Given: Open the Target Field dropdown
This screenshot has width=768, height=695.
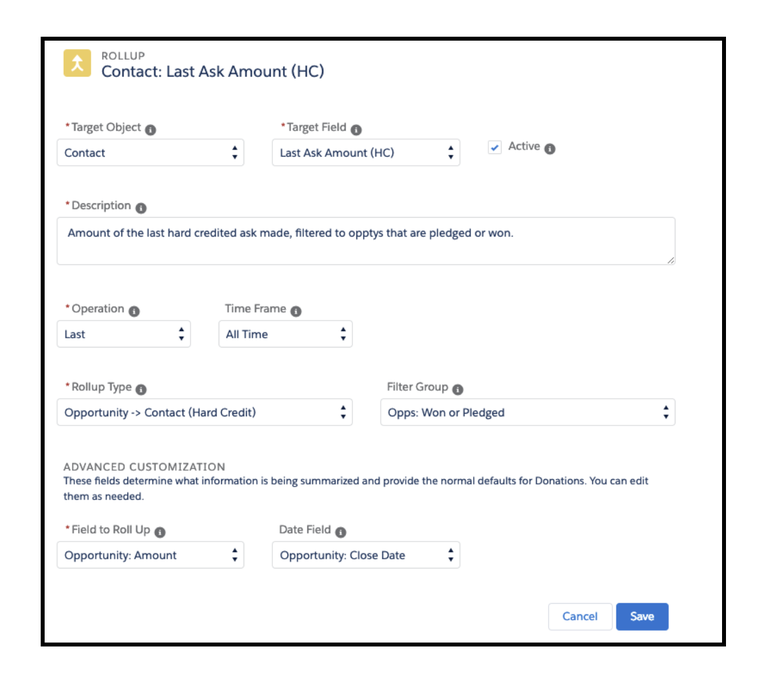Looking at the screenshot, I should tap(366, 153).
